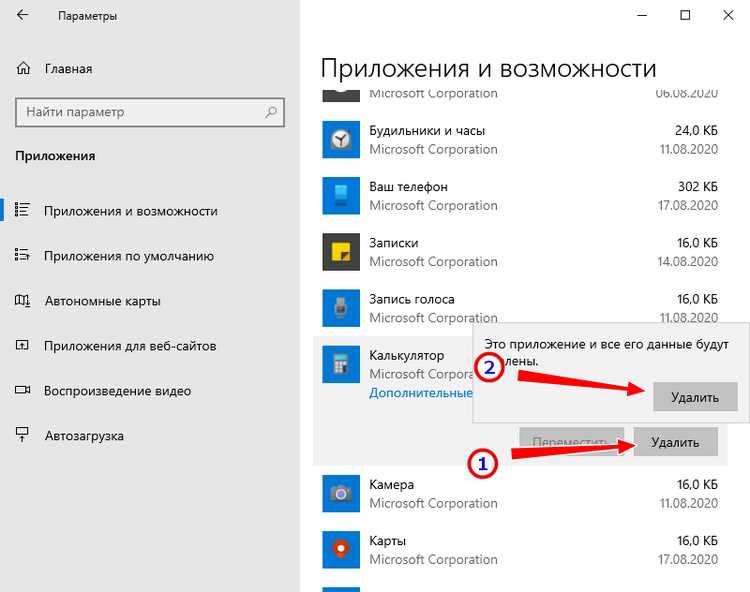This screenshot has width=750, height=592.
Task: Confirm Удалить in the popup
Action: (695, 397)
